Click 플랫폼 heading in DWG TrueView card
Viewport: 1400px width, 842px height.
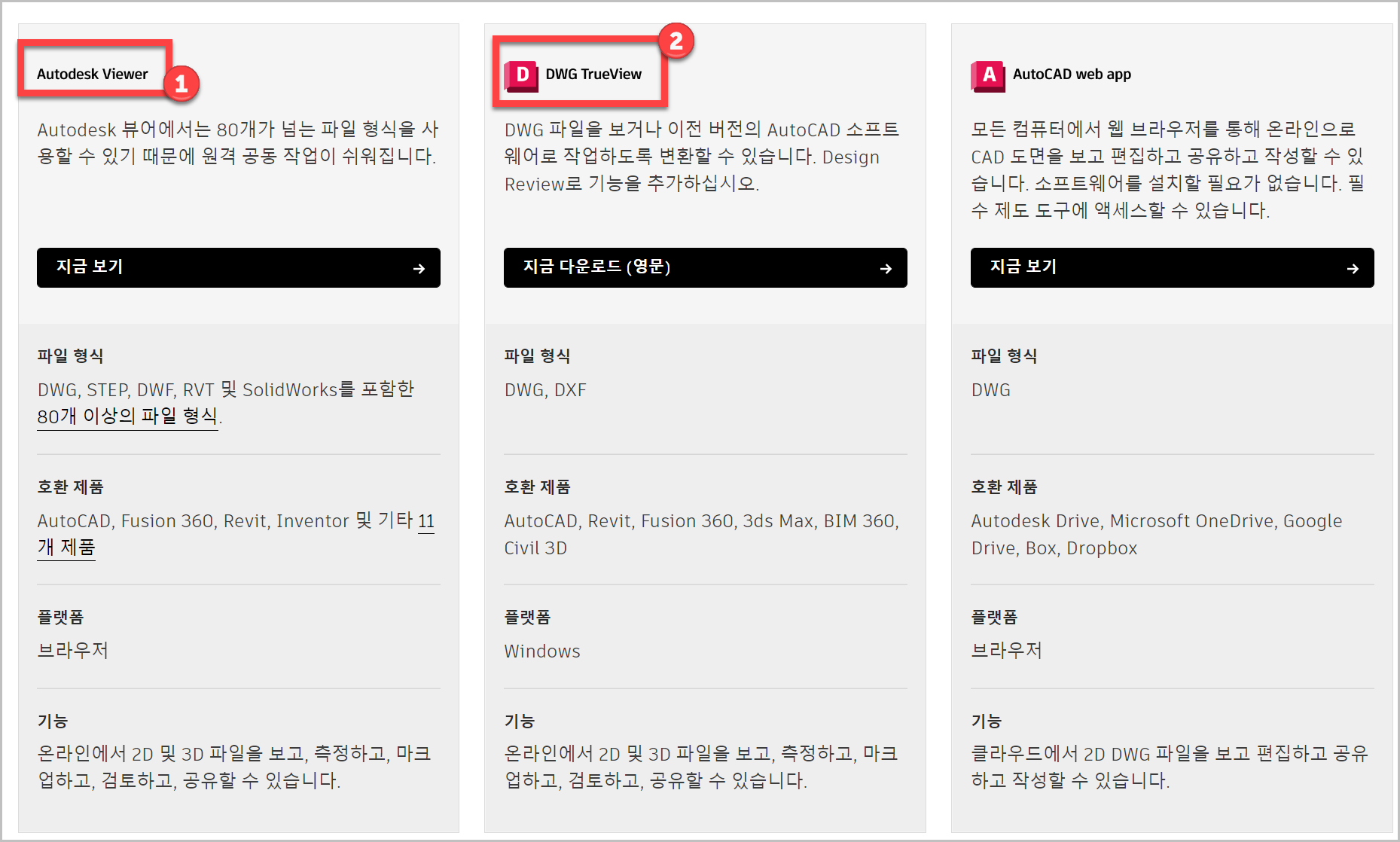[528, 618]
